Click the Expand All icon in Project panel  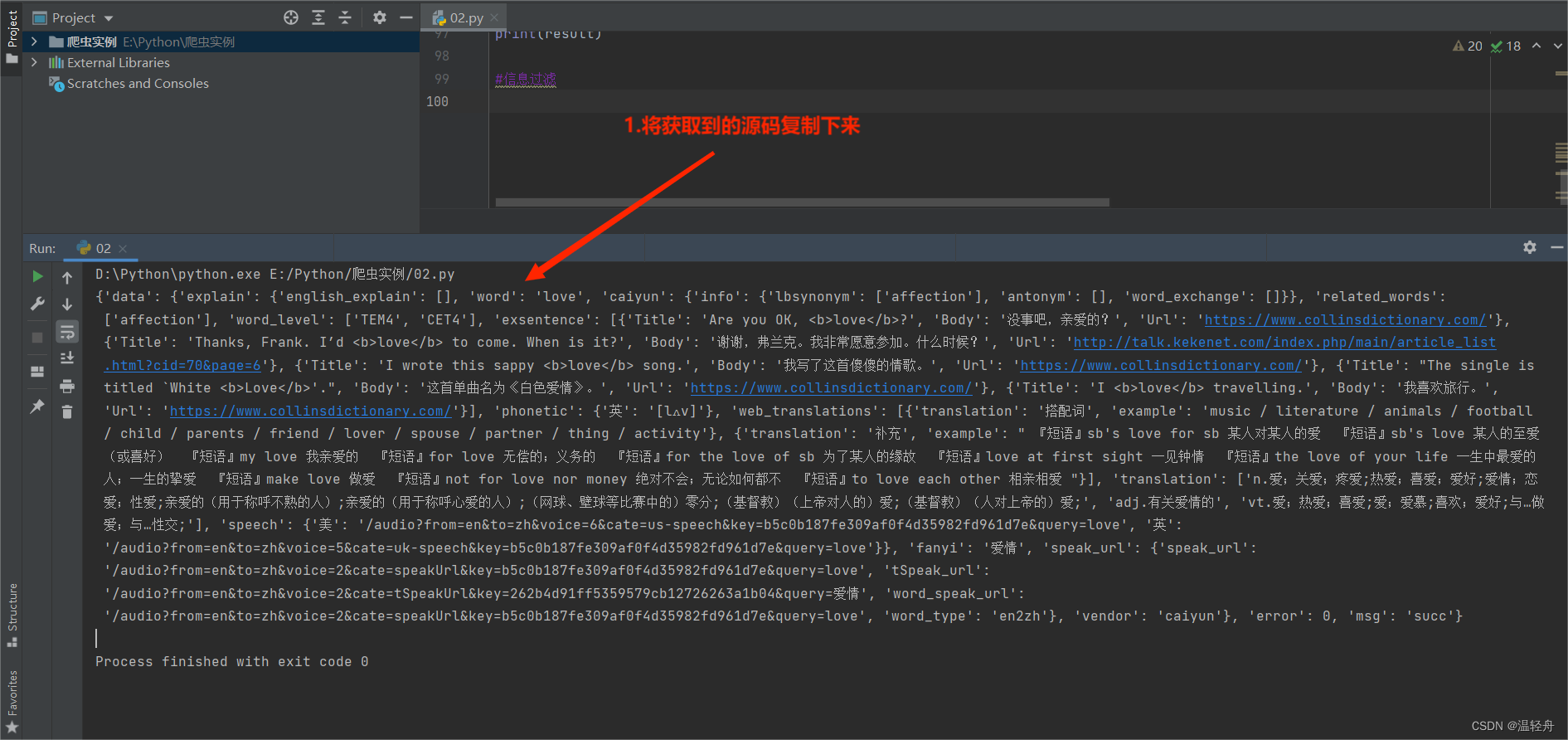[x=318, y=17]
